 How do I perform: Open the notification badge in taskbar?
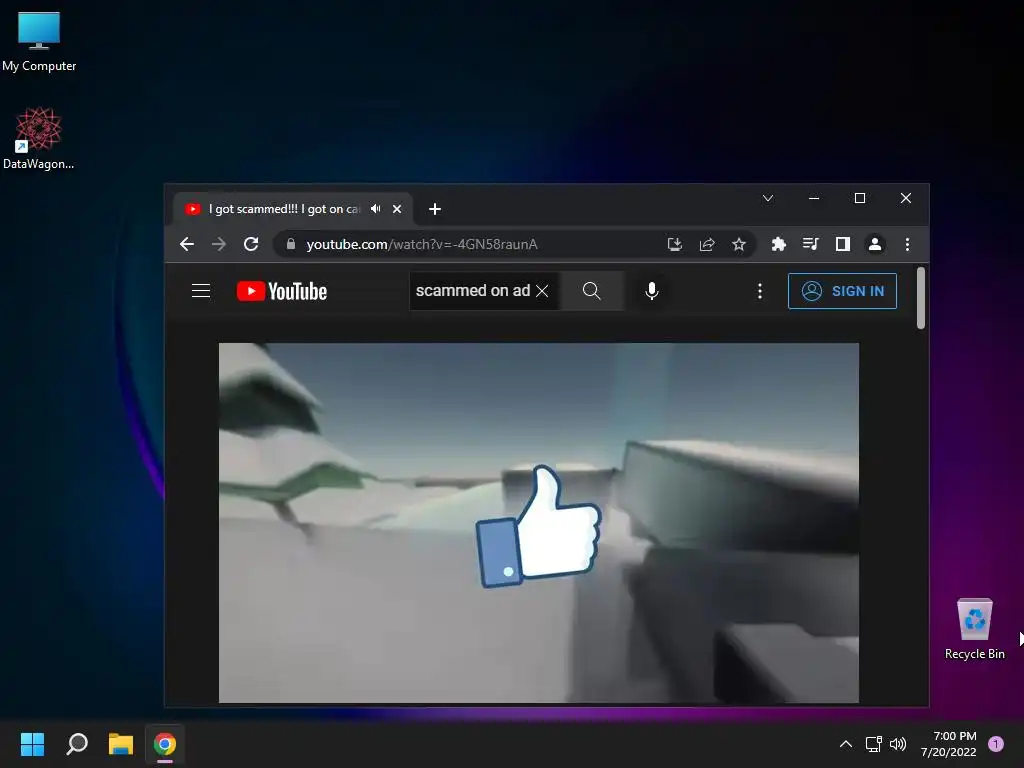tap(996, 744)
